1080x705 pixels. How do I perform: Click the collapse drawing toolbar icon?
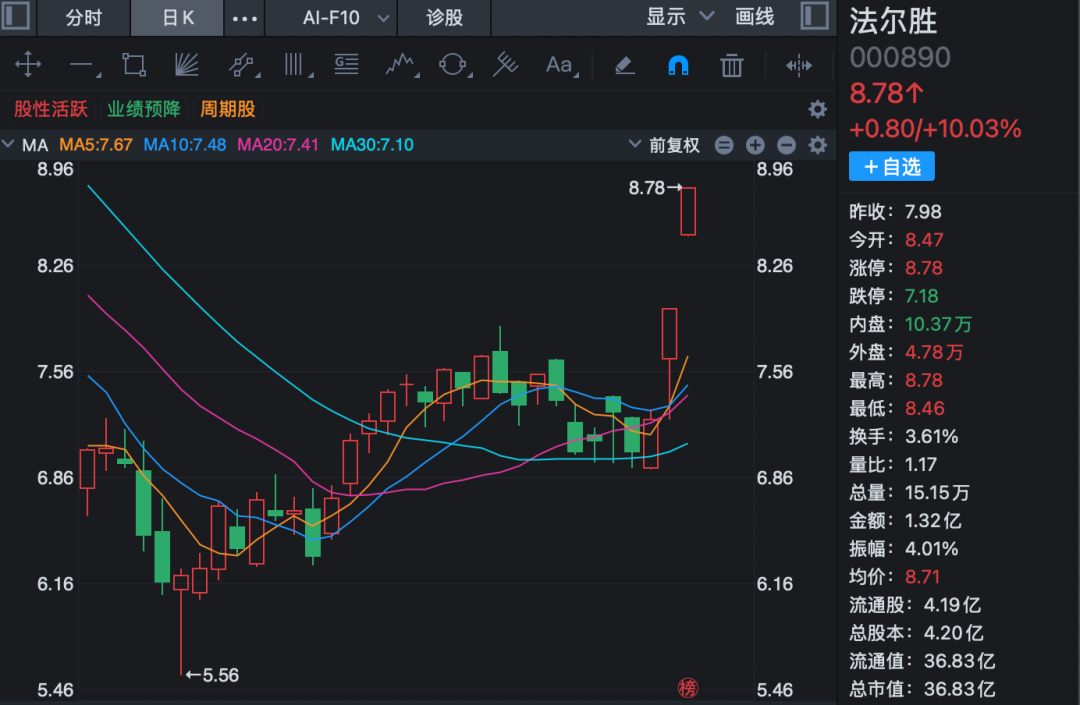798,65
